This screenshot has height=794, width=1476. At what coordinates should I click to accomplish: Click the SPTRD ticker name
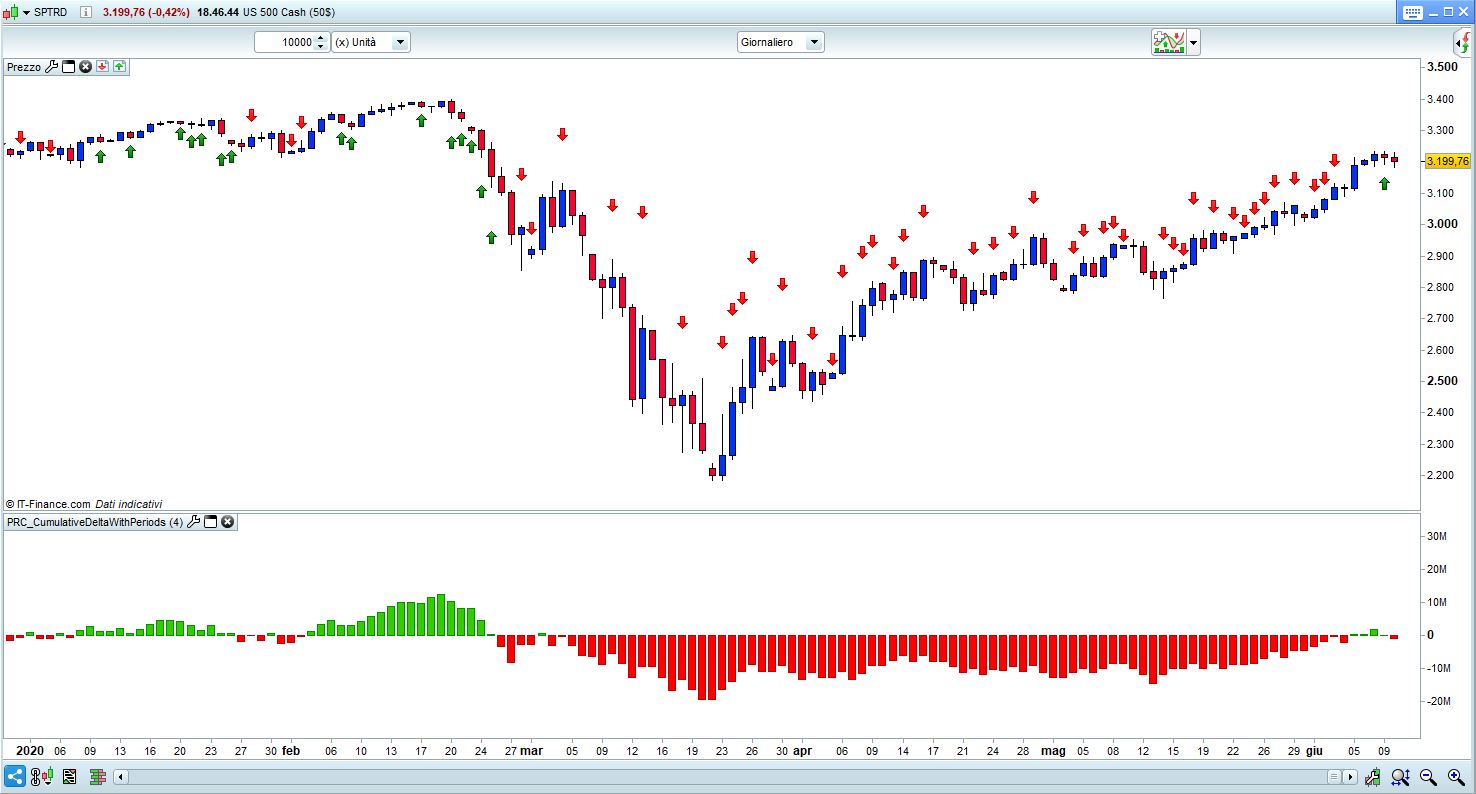pyautogui.click(x=51, y=13)
